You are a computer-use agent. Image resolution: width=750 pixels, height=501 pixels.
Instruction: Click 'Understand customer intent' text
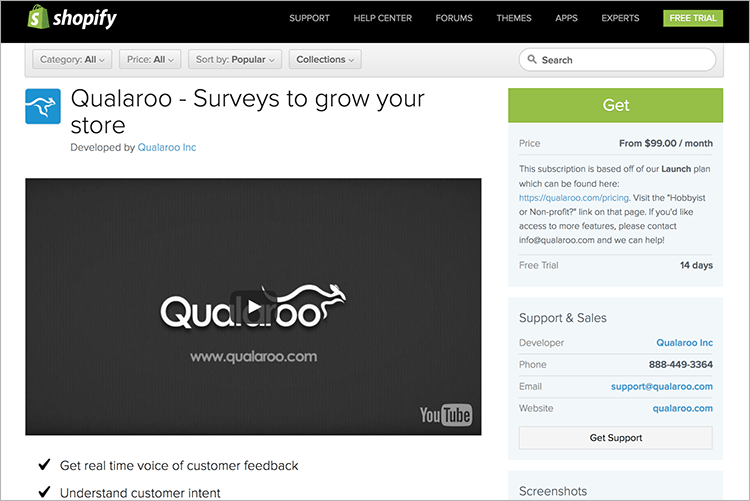[140, 493]
